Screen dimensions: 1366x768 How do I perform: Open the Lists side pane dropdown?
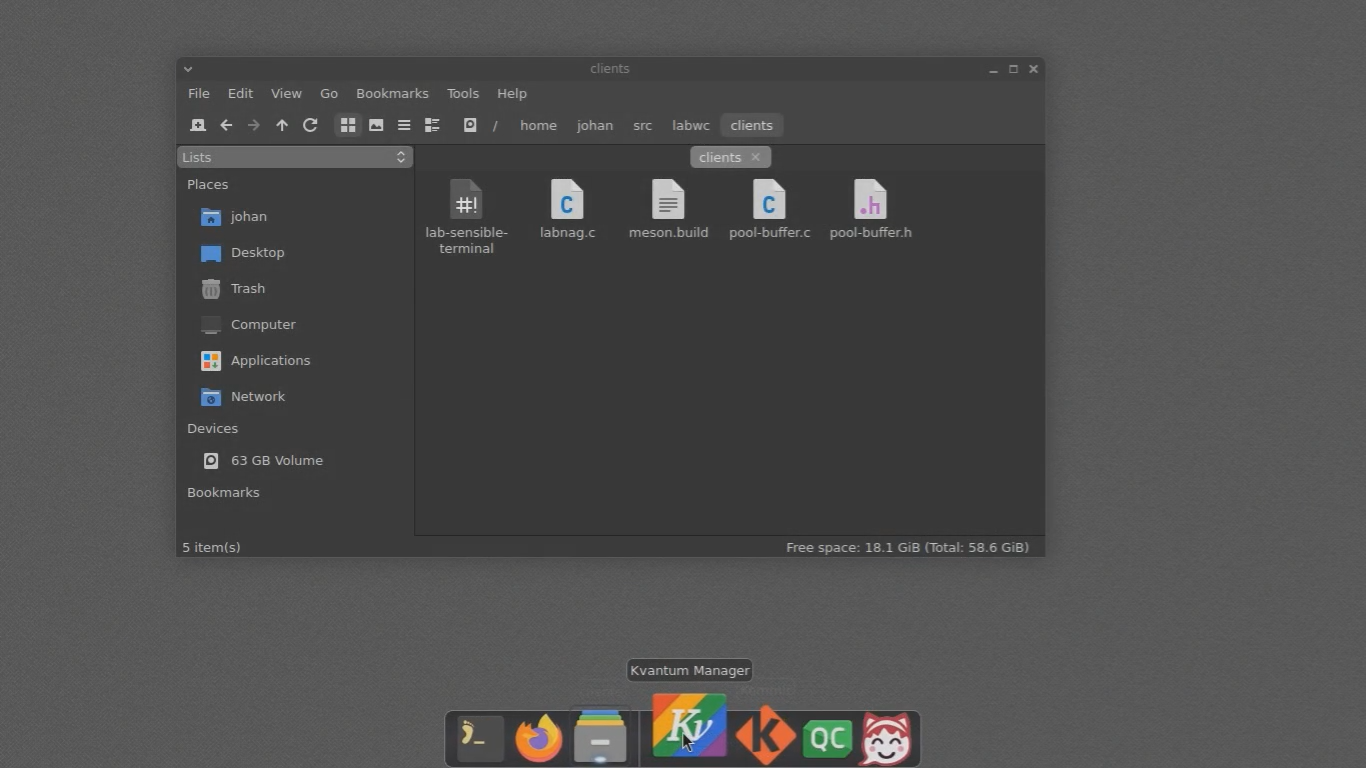coord(295,157)
